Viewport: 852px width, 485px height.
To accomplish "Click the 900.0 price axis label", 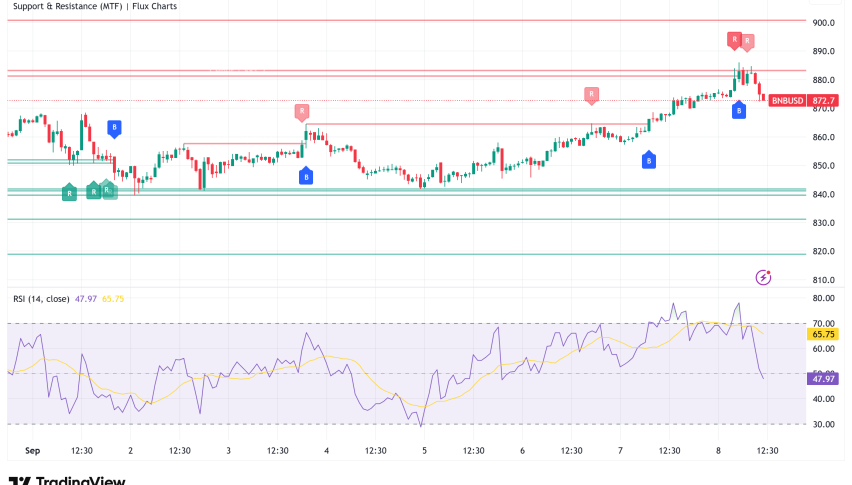I will tap(823, 23).
